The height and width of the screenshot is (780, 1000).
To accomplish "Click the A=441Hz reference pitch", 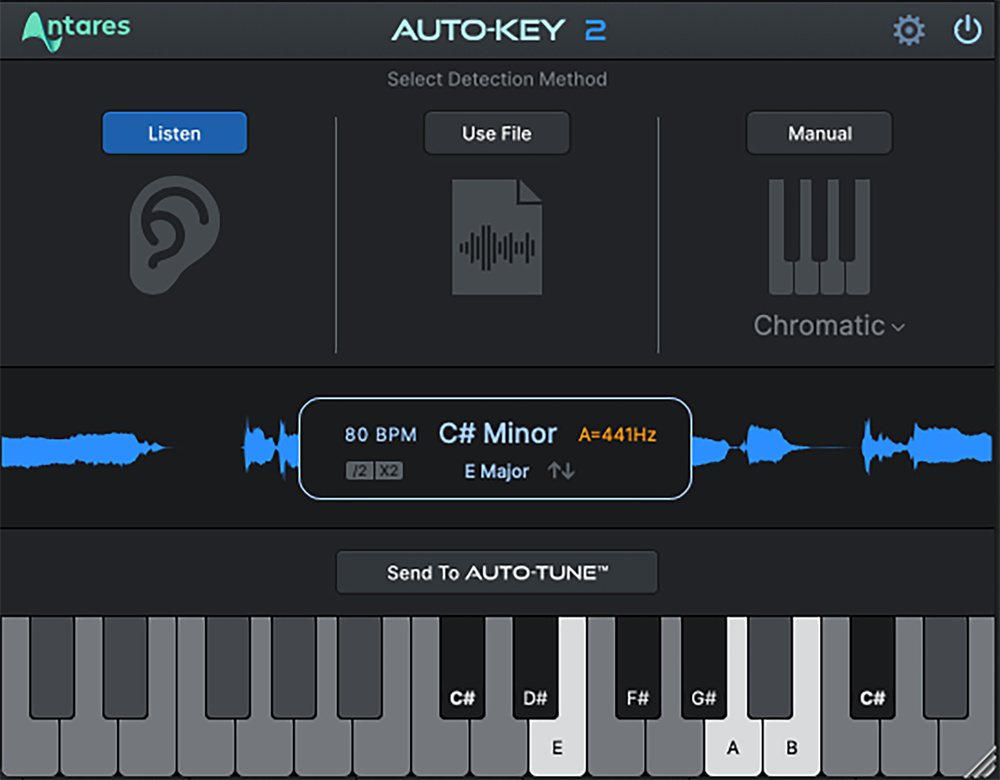I will [x=618, y=435].
